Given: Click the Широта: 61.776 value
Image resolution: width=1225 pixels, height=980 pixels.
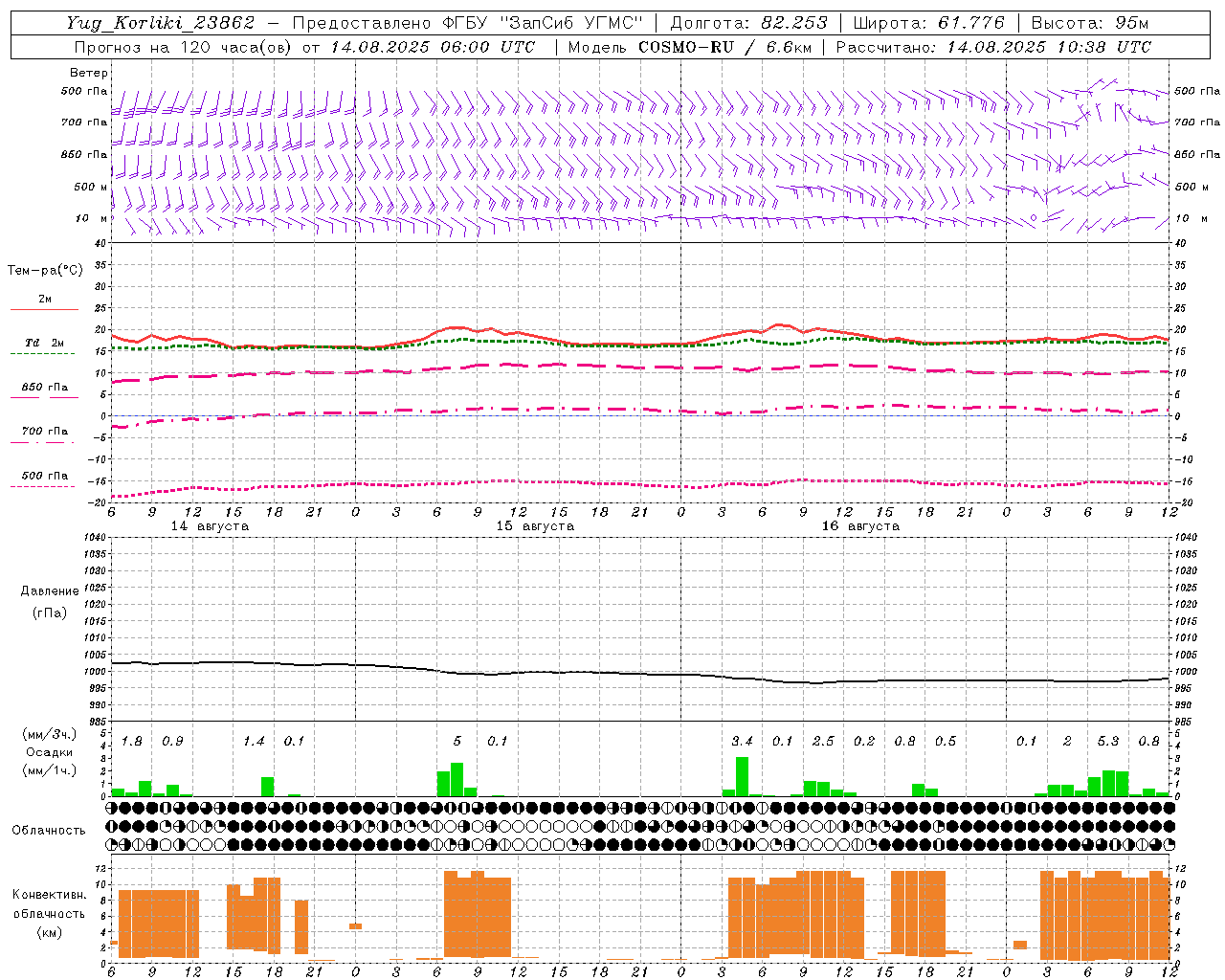Looking at the screenshot, I should [929, 23].
